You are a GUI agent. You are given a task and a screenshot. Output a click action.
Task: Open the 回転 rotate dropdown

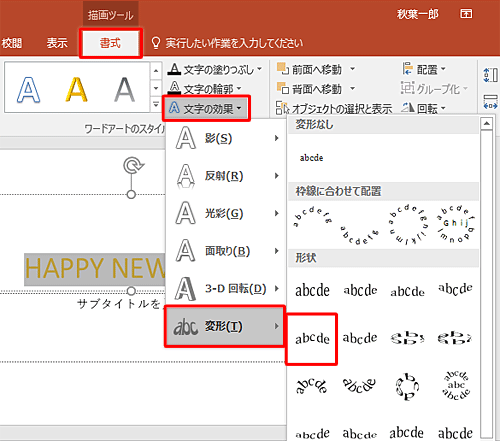coord(423,108)
